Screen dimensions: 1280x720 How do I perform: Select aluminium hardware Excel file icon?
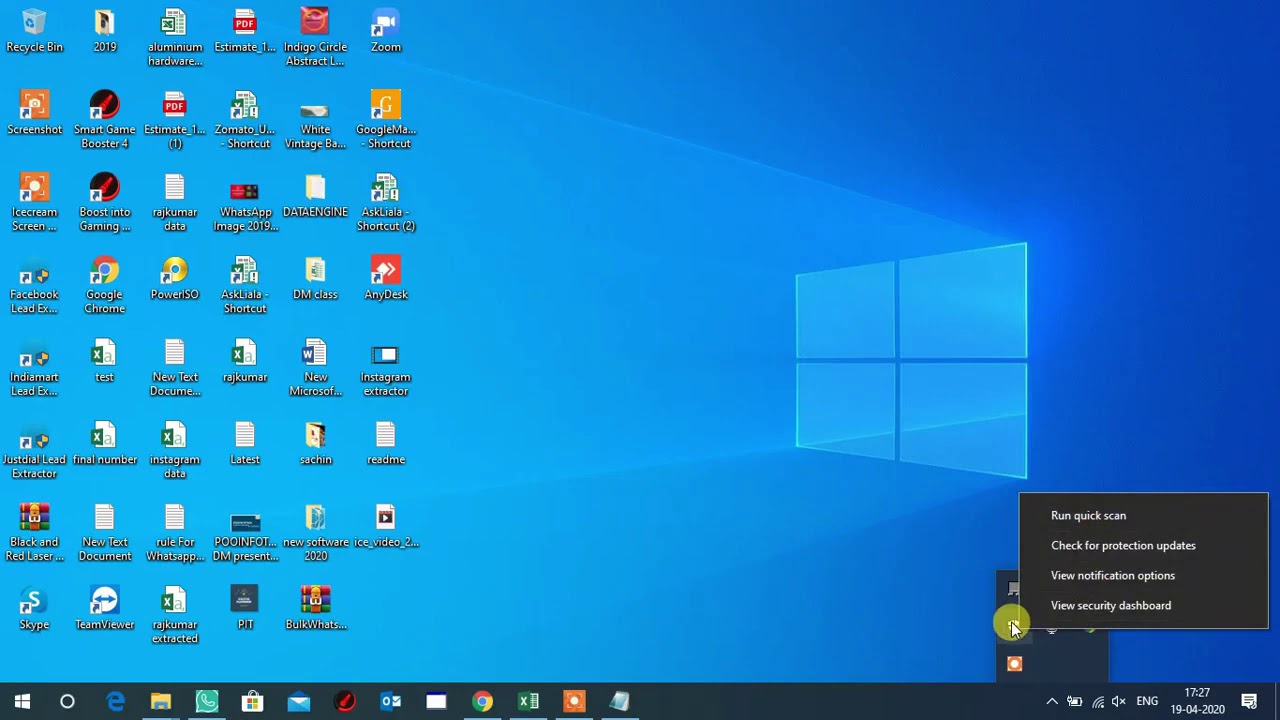coord(175,38)
